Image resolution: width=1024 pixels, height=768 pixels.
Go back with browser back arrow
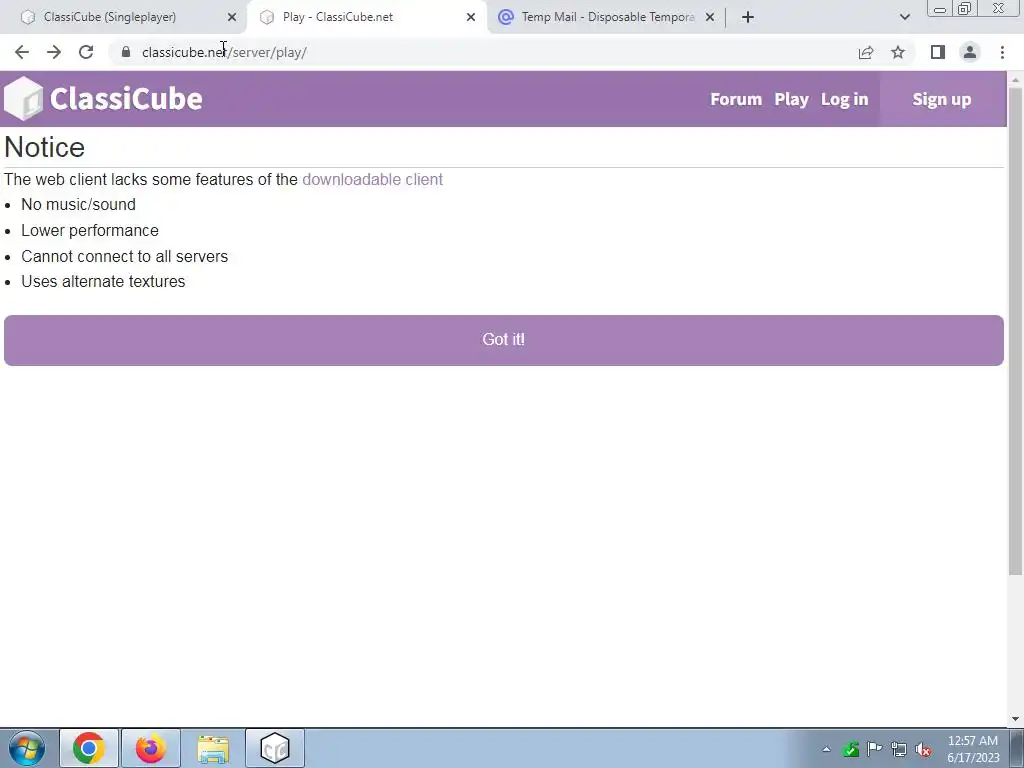pyautogui.click(x=22, y=52)
